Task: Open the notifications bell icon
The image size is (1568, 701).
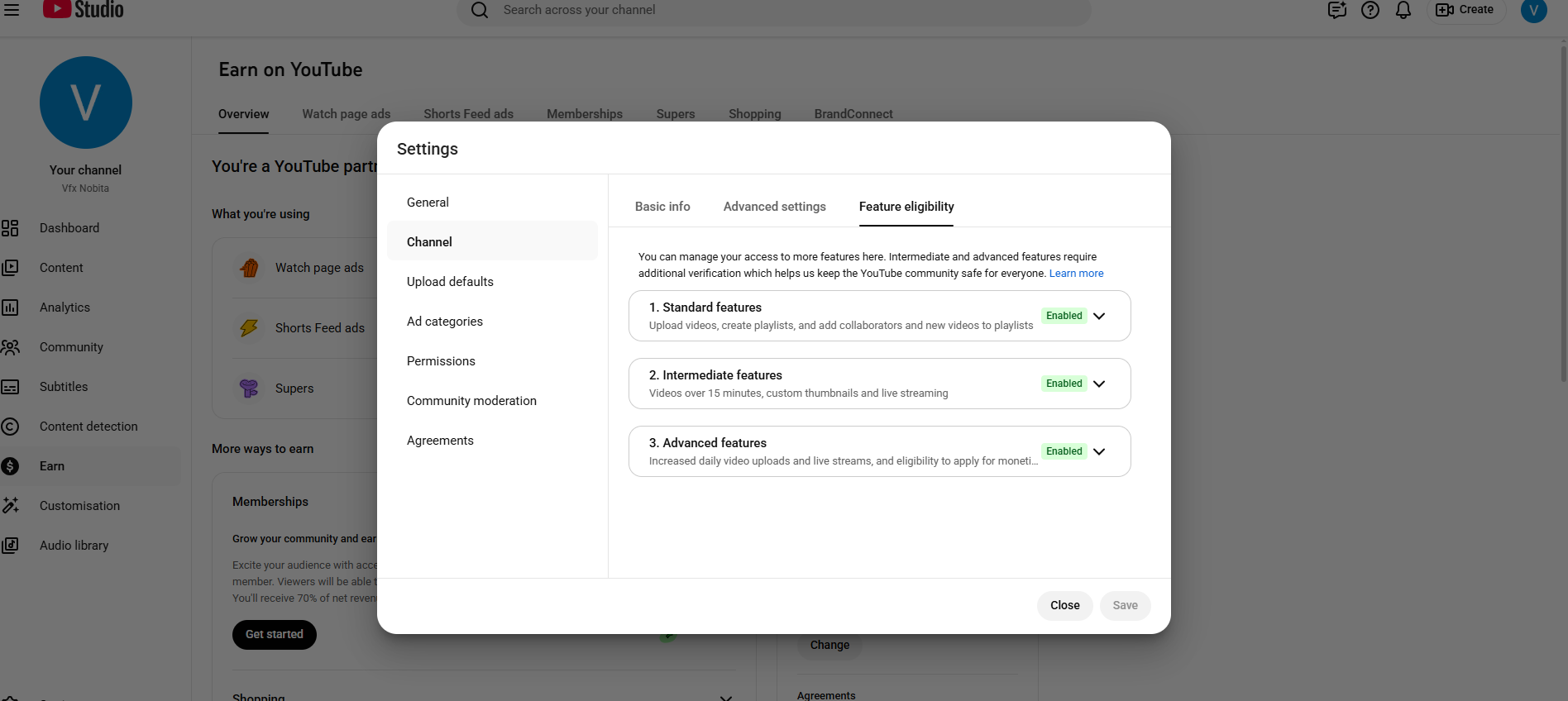Action: click(1403, 10)
